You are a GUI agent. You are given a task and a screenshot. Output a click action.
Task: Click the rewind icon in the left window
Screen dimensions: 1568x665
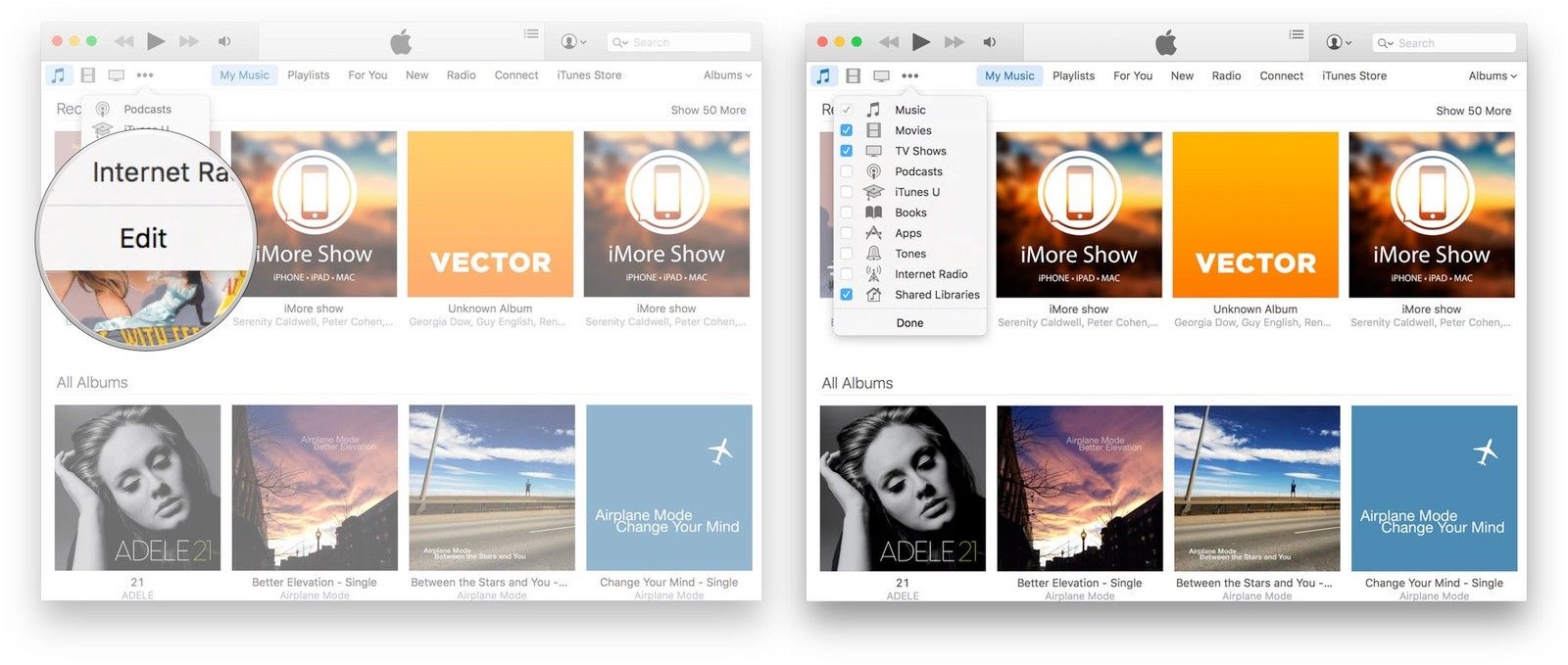(x=123, y=41)
